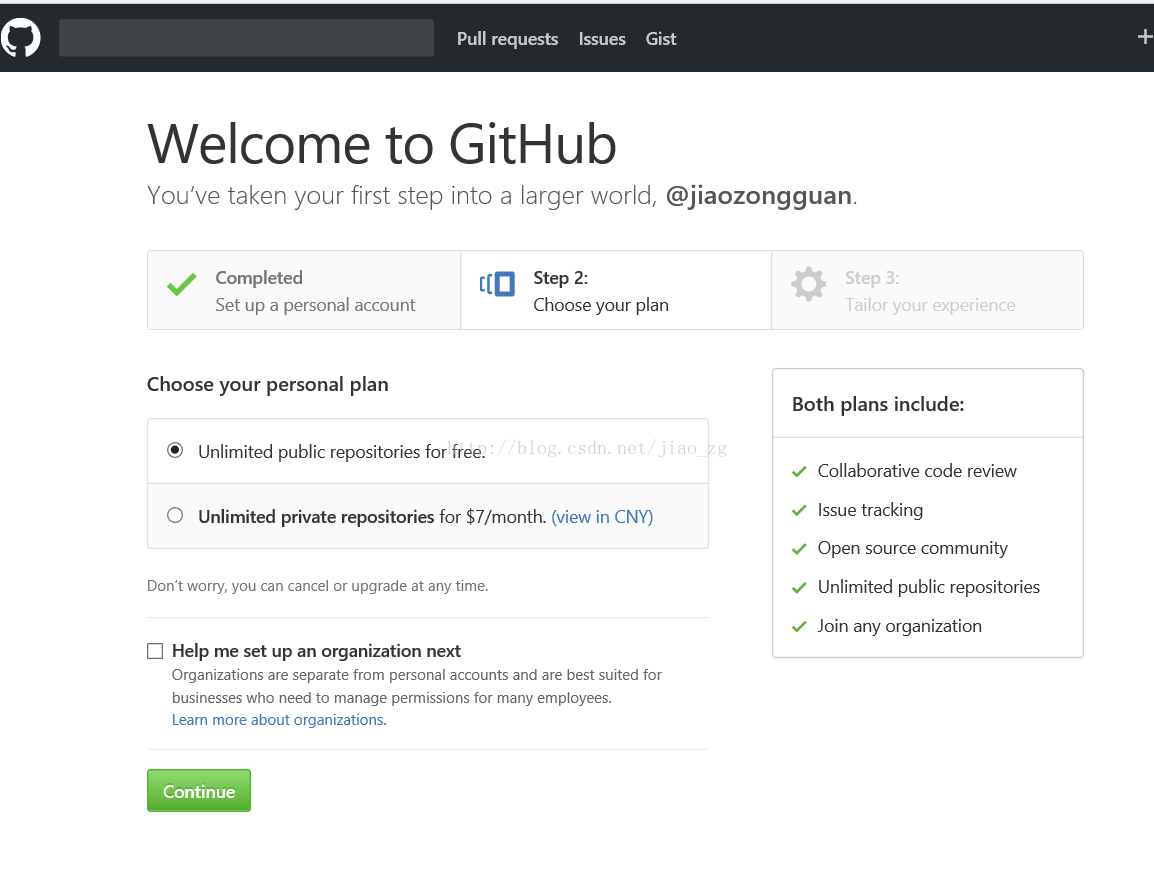
Task: Open Gist in the header
Action: pyautogui.click(x=661, y=39)
